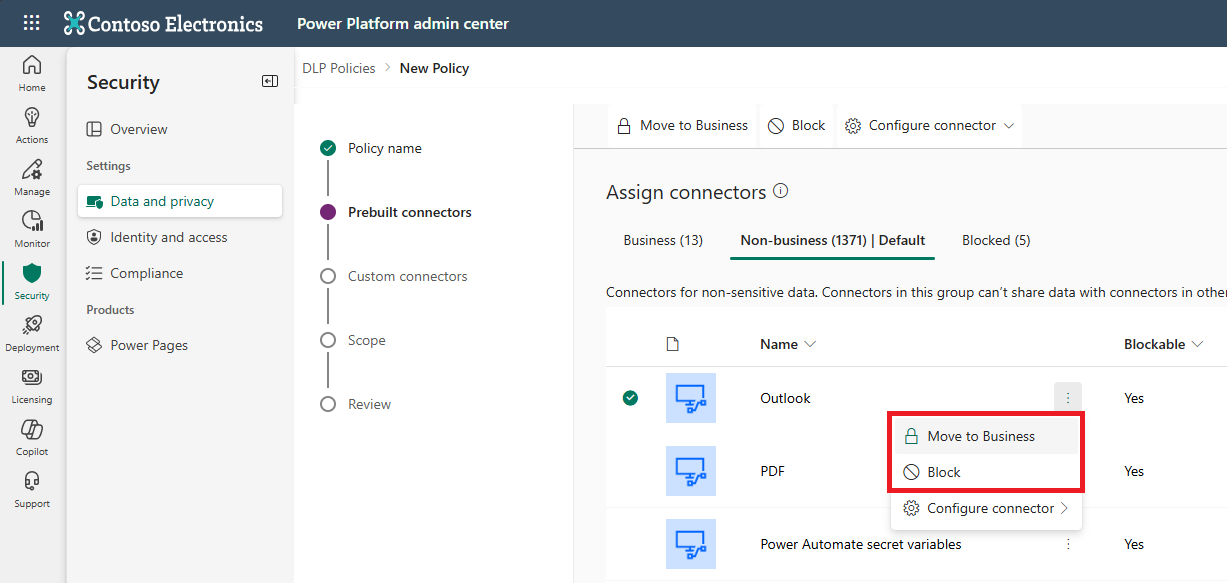Choose Block in the context menu
The width and height of the screenshot is (1227, 583).
985,472
